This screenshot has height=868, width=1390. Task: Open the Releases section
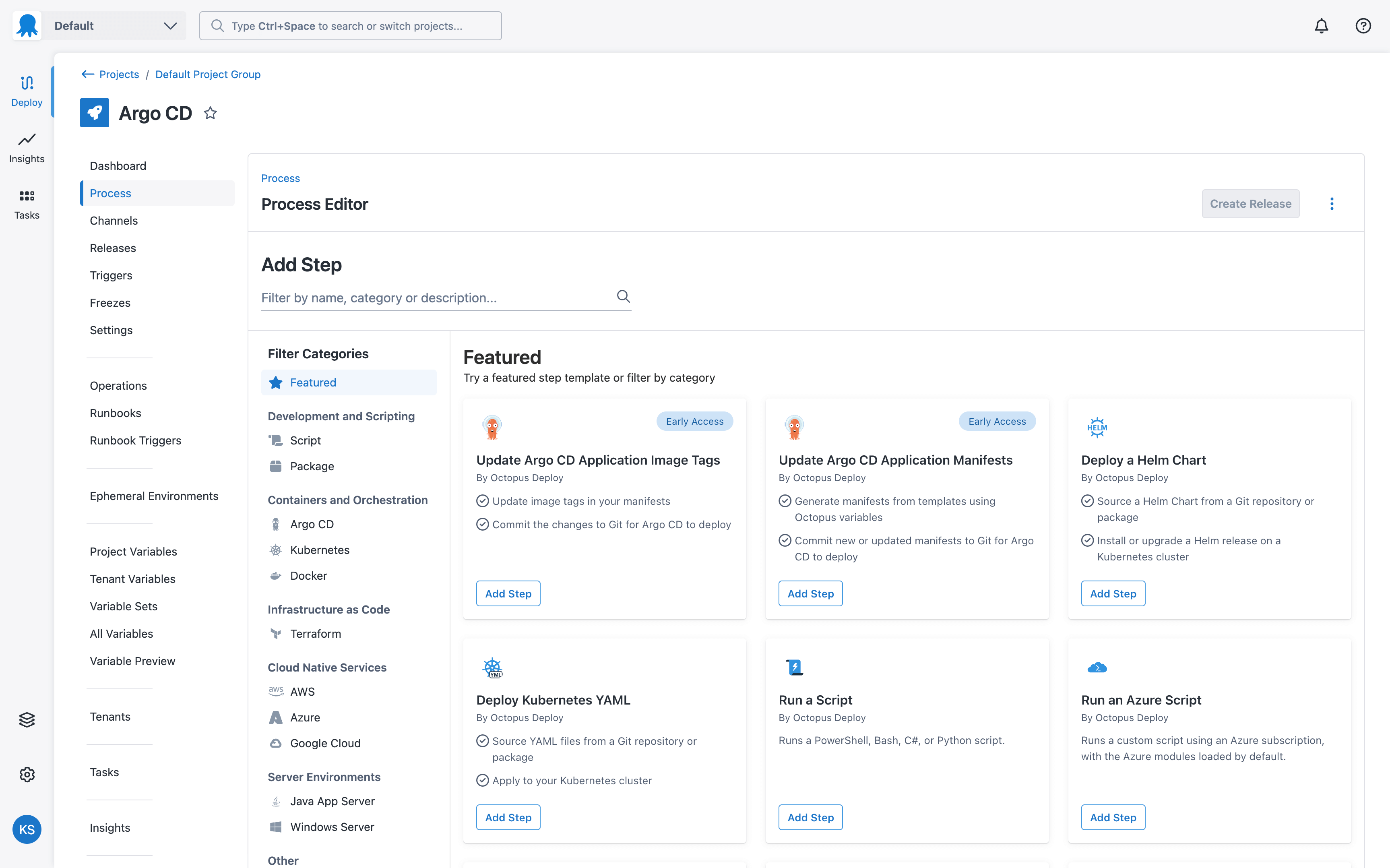point(112,248)
